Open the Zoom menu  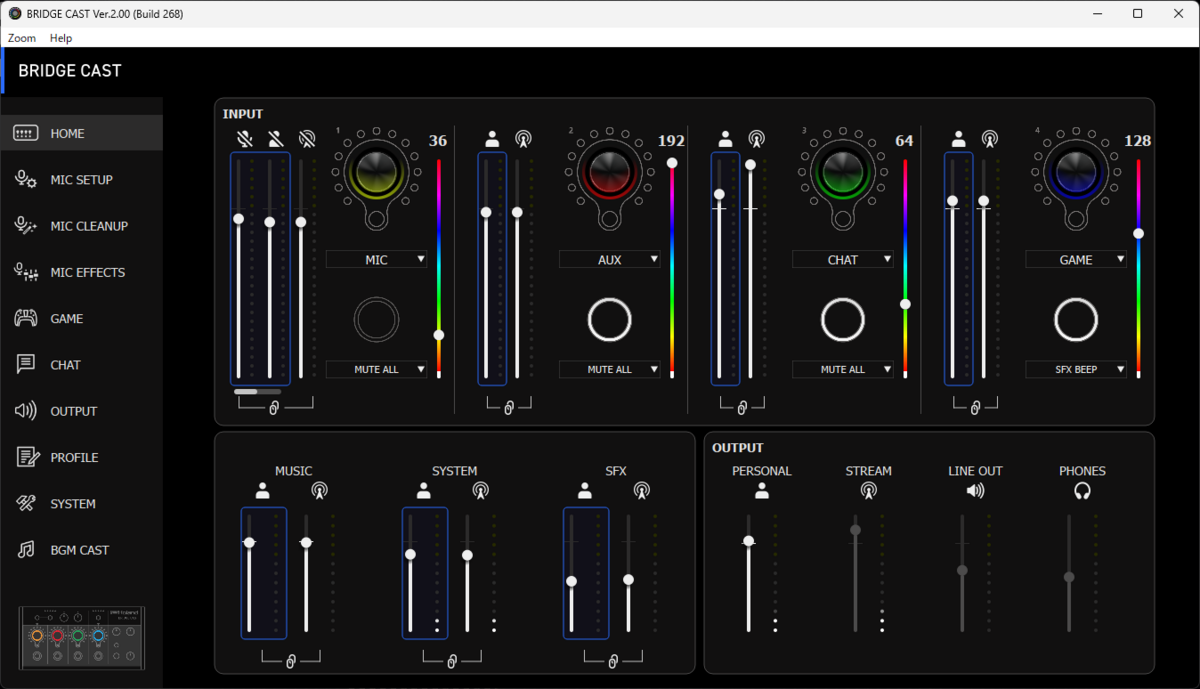(x=22, y=38)
